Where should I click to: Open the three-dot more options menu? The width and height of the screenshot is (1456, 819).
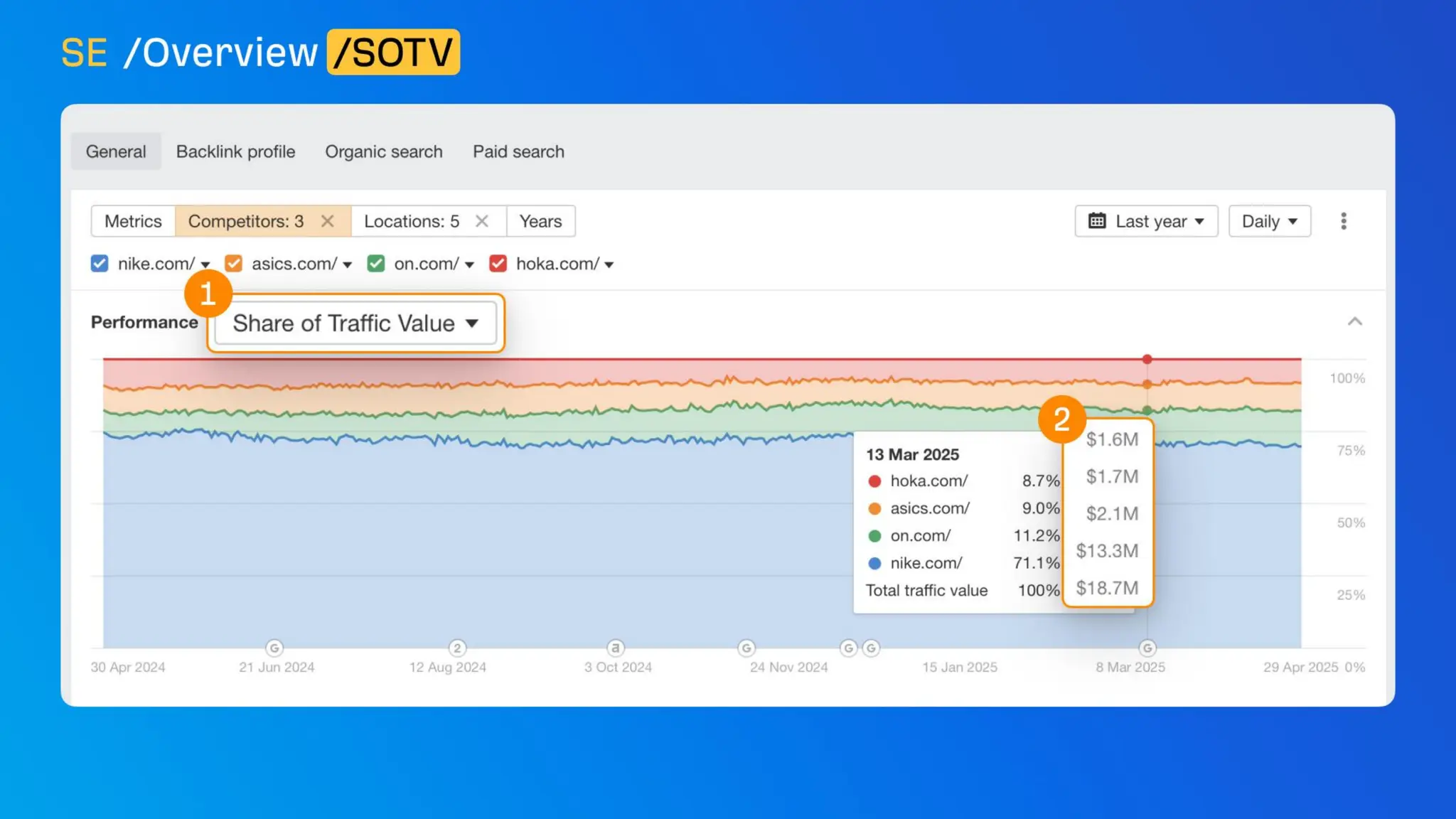tap(1343, 221)
